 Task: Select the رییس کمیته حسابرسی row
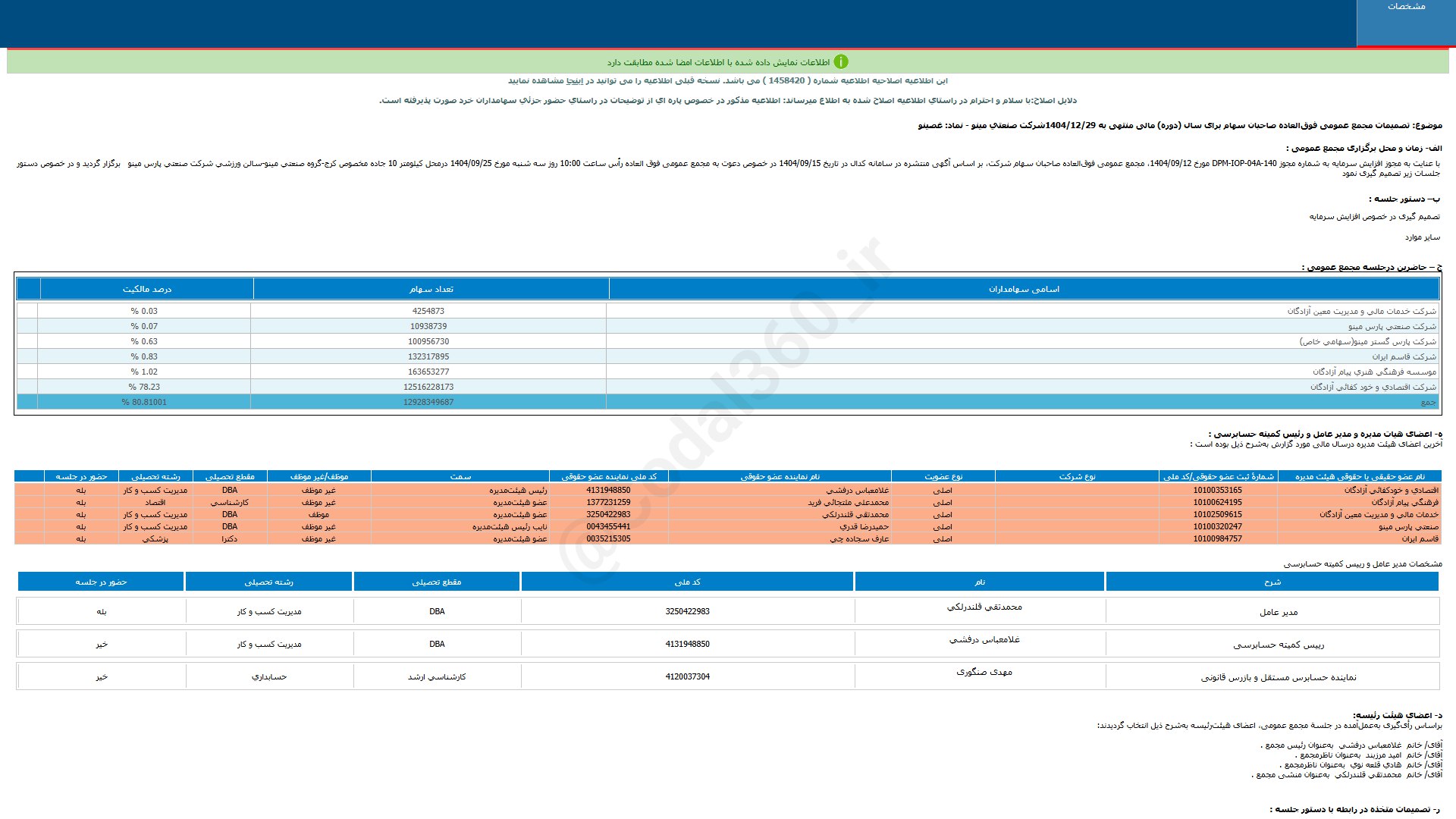[x=1279, y=645]
